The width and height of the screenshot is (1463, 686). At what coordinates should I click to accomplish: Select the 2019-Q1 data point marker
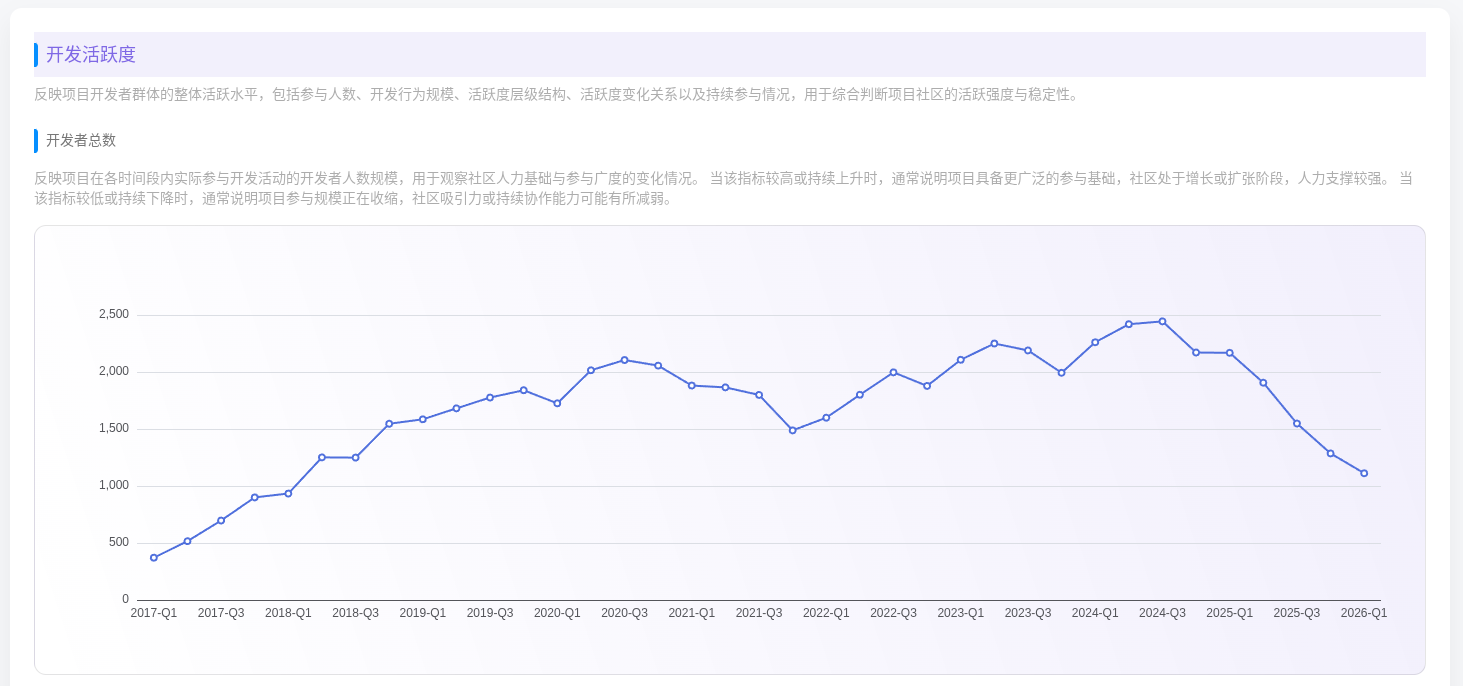[x=423, y=419]
